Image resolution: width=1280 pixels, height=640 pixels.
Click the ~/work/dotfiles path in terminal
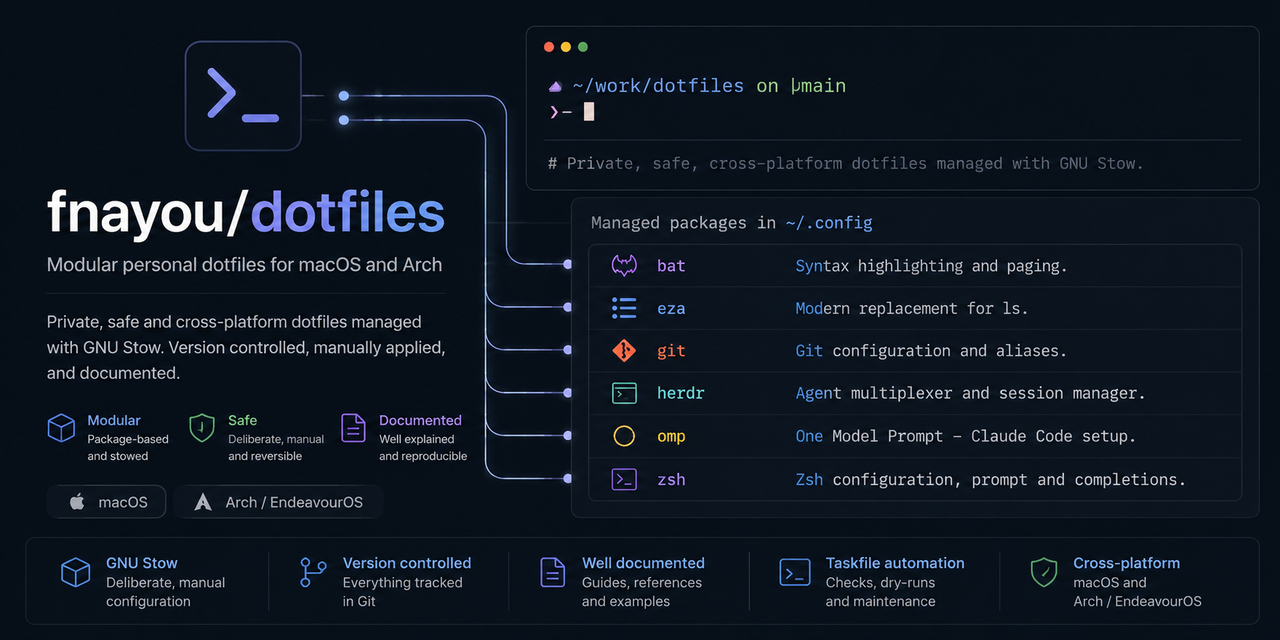coord(658,86)
